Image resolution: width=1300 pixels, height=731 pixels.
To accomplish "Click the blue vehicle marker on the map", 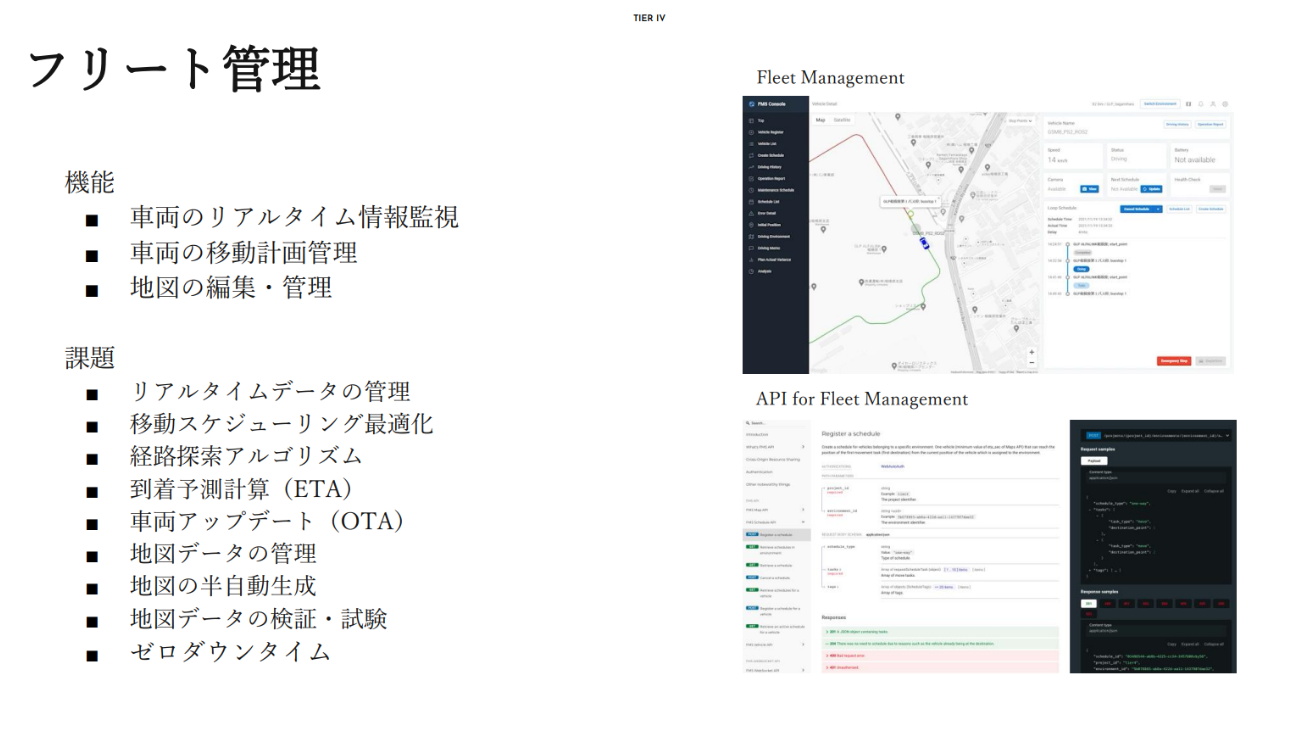I will pyautogui.click(x=924, y=243).
